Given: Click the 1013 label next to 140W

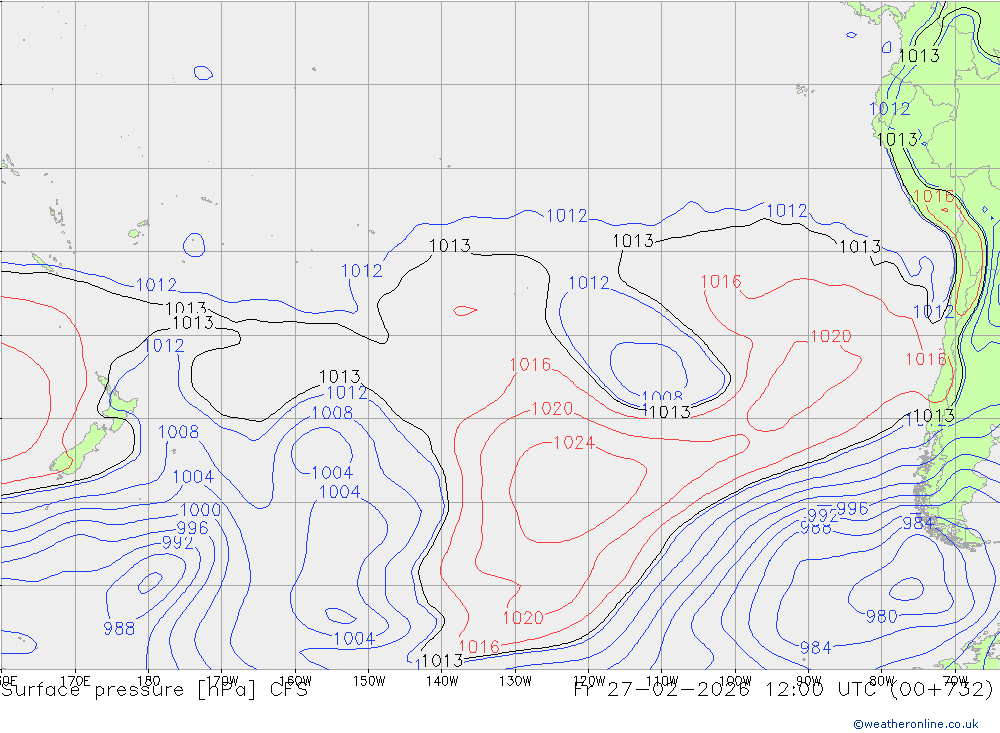Looking at the screenshot, I should tap(441, 661).
